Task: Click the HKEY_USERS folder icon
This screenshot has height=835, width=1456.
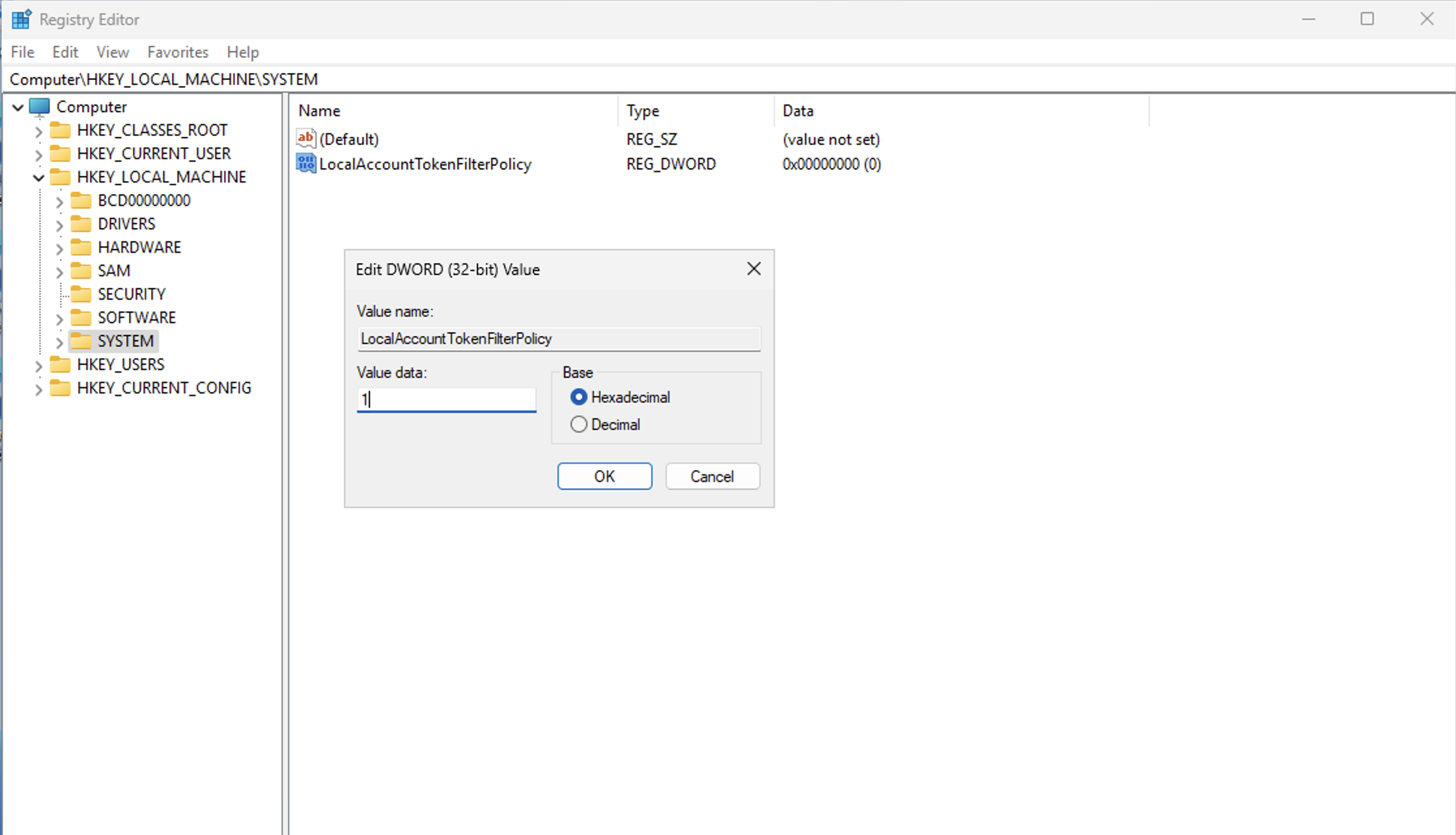Action: 61,365
